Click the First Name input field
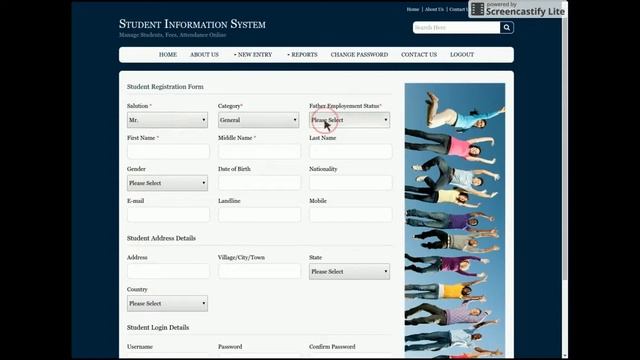Image resolution: width=640 pixels, height=360 pixels. point(168,151)
